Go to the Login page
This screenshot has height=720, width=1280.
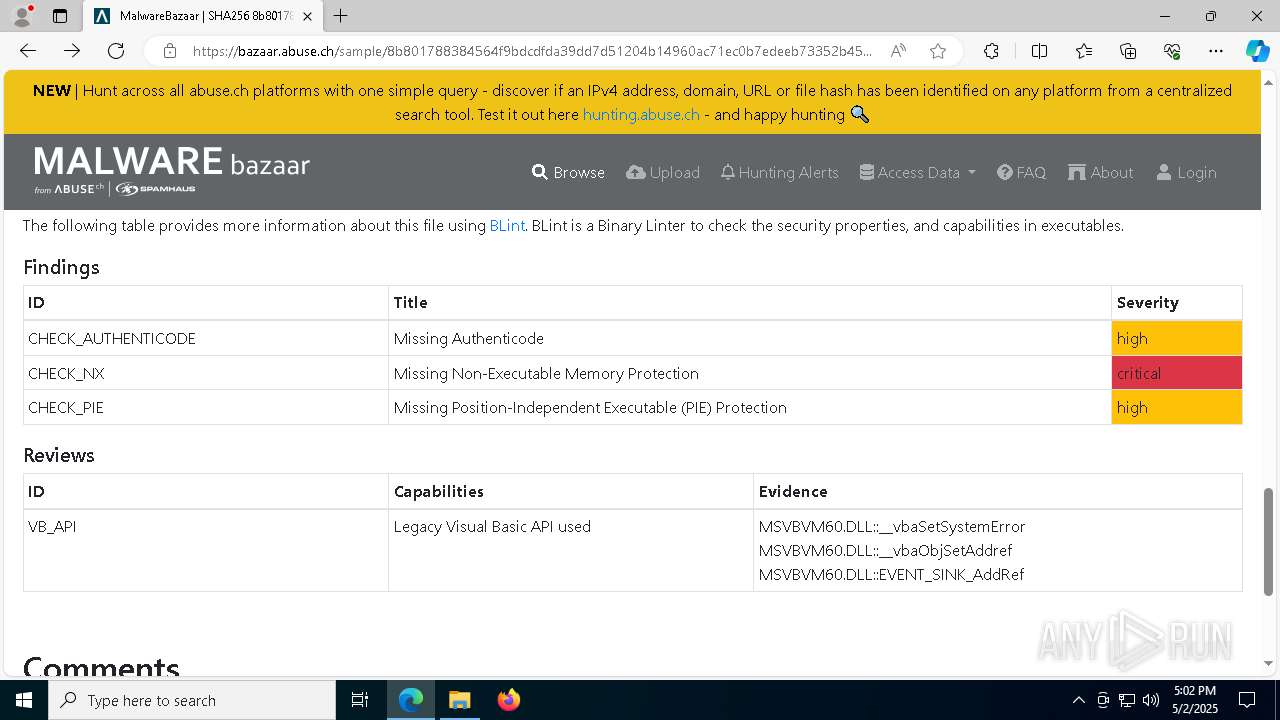pyautogui.click(x=1186, y=172)
